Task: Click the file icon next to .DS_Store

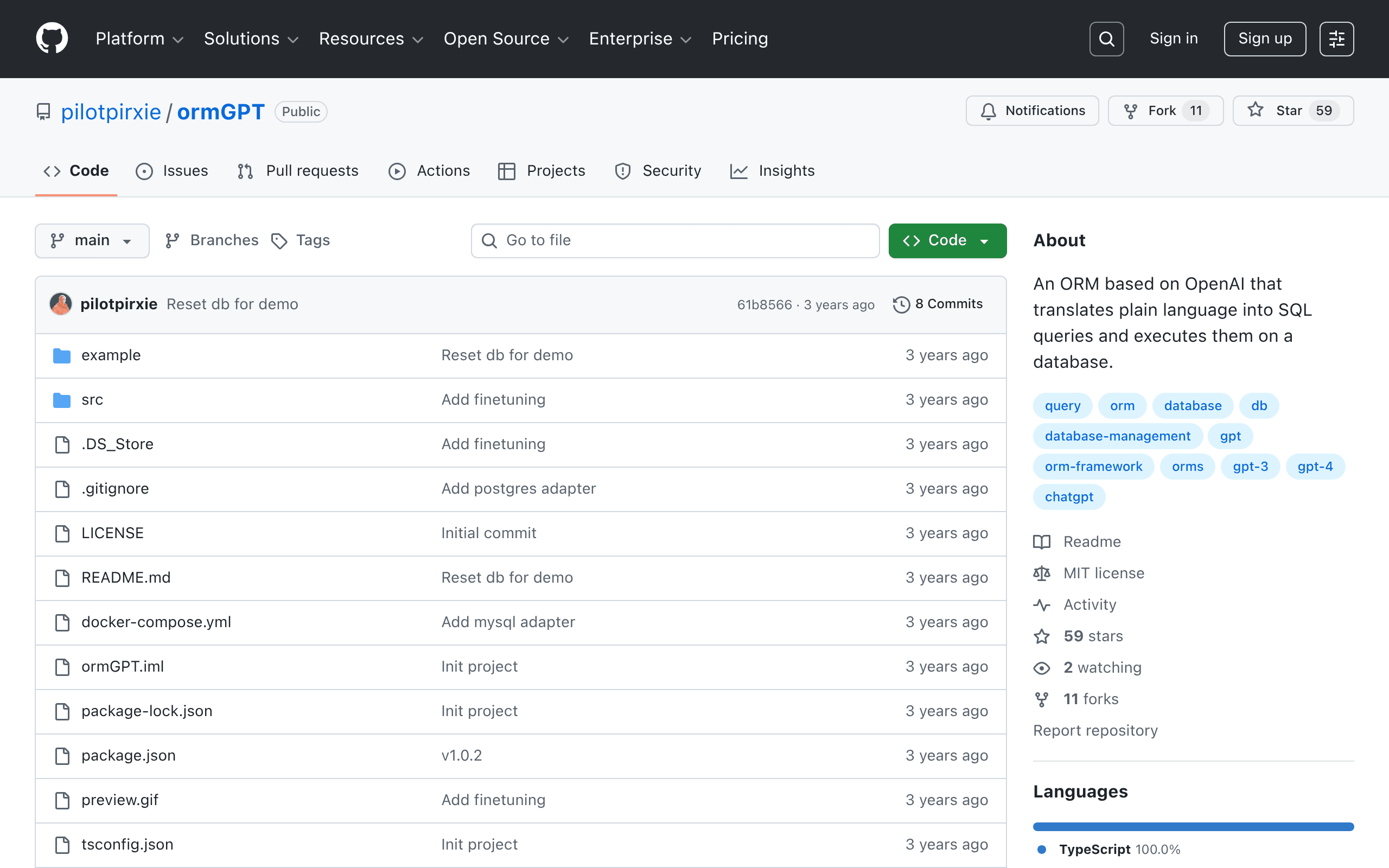Action: [x=62, y=444]
